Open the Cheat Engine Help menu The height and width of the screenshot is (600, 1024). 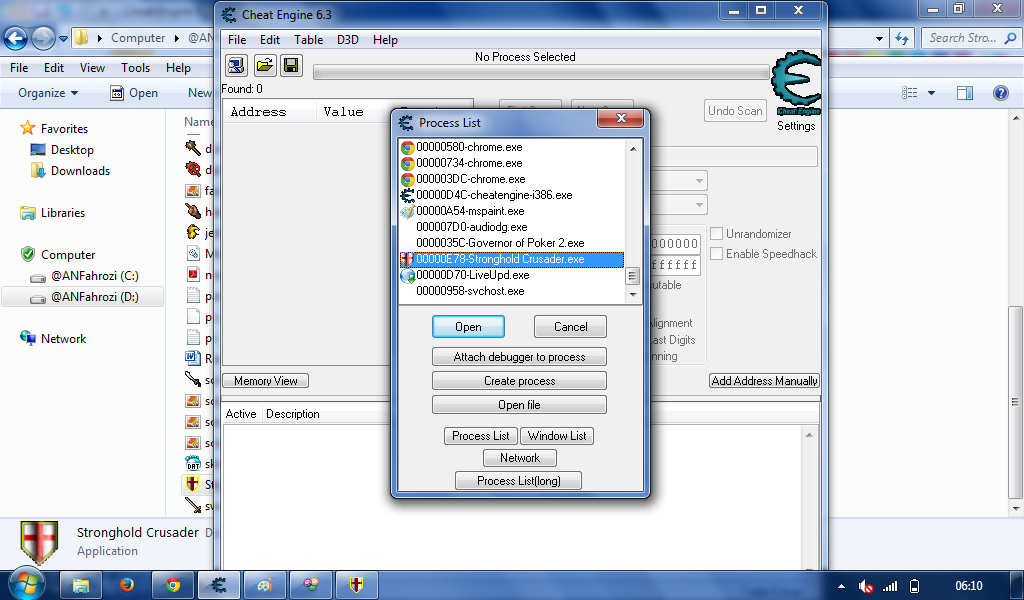[x=385, y=40]
